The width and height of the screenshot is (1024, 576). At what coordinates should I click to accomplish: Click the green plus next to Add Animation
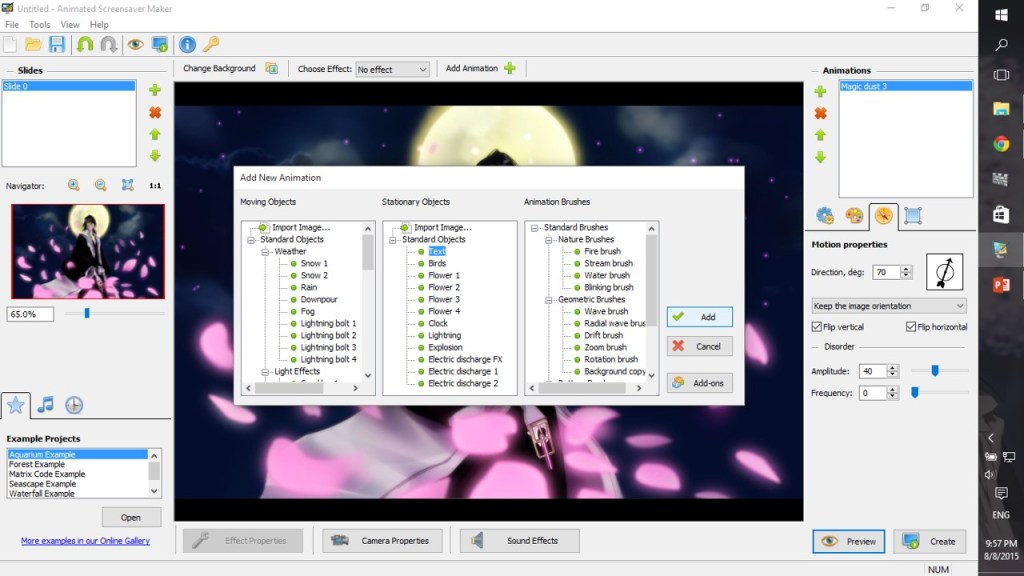pos(510,69)
